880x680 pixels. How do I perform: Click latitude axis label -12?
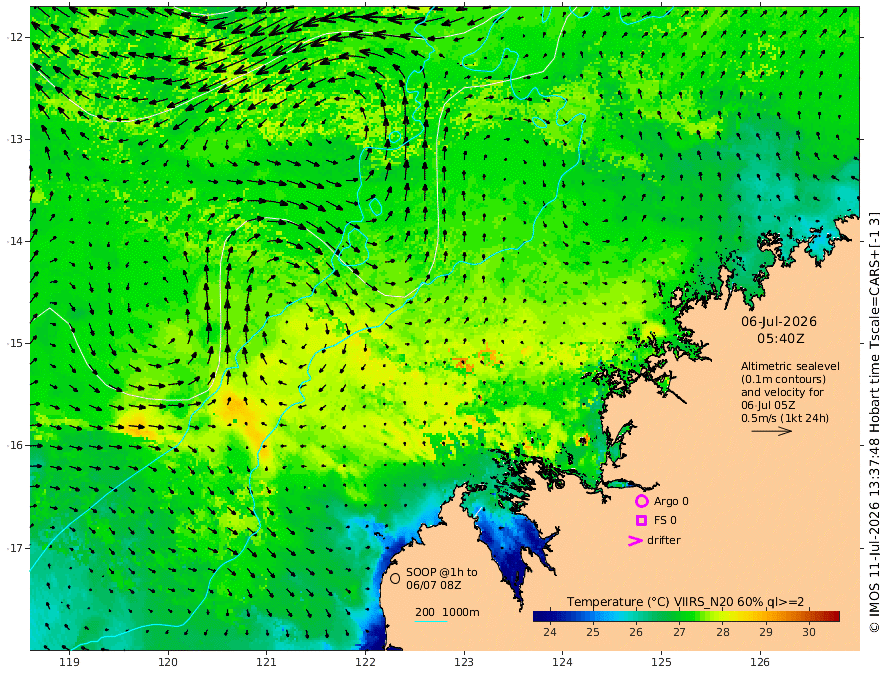15,37
